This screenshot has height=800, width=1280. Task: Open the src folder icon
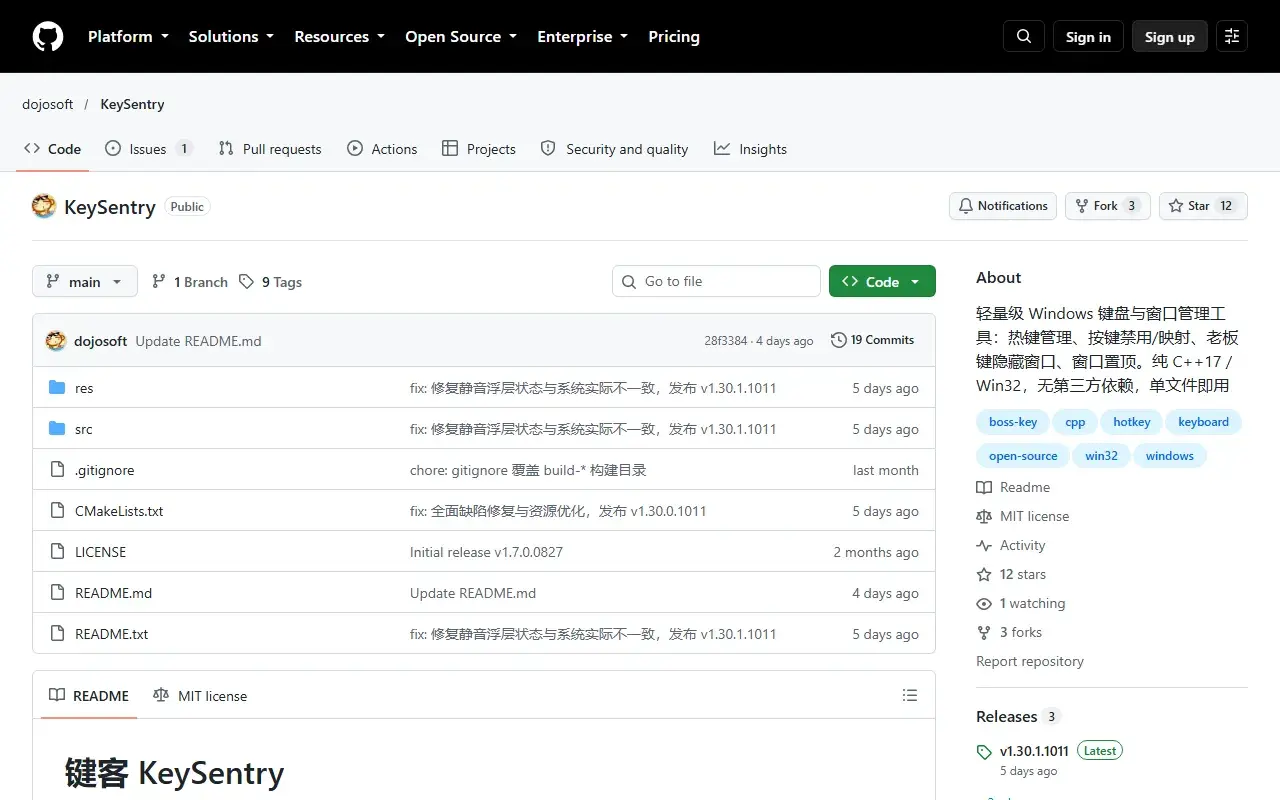point(57,429)
